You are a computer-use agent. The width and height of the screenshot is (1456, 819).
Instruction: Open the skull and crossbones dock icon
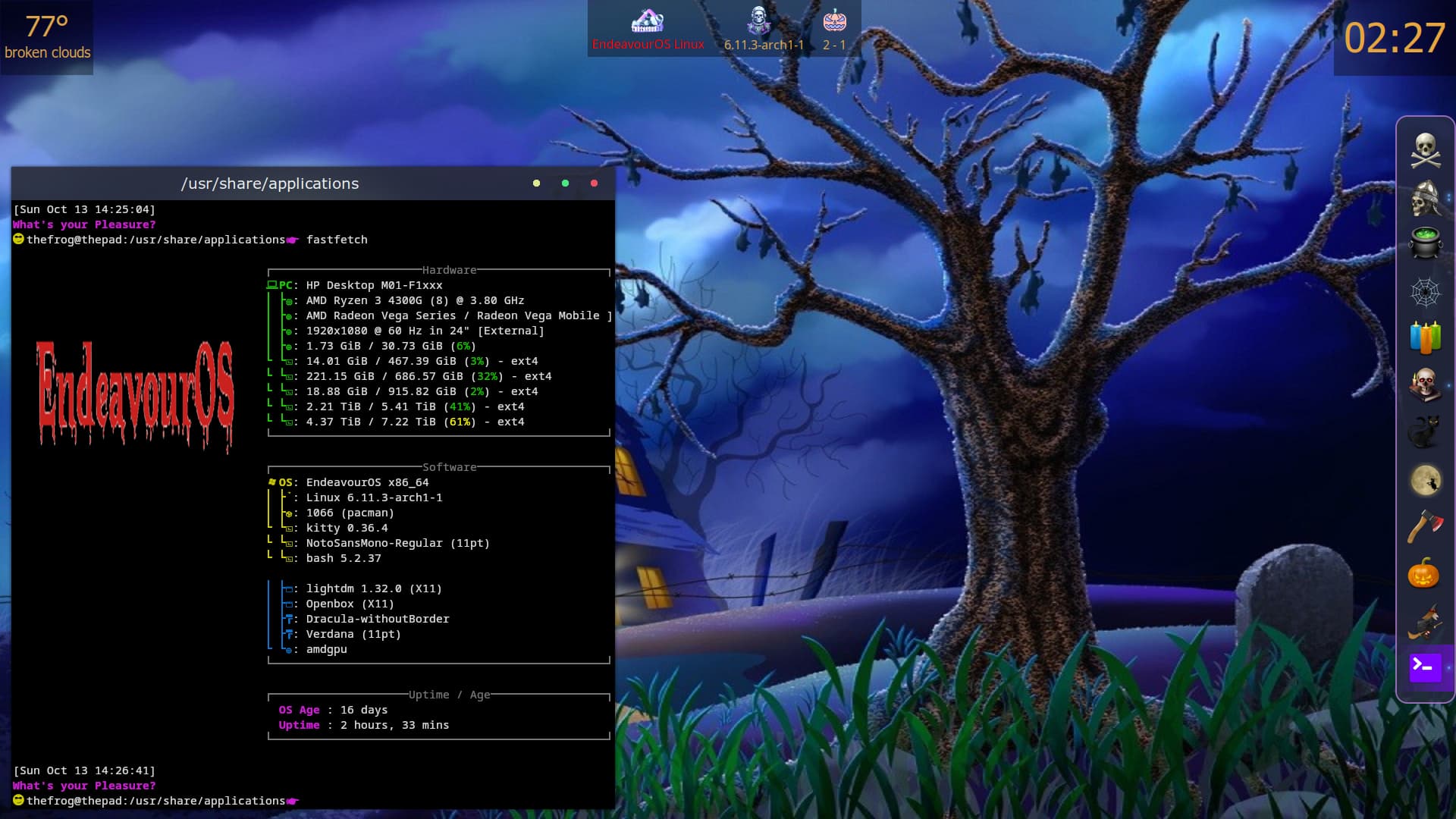click(1425, 150)
